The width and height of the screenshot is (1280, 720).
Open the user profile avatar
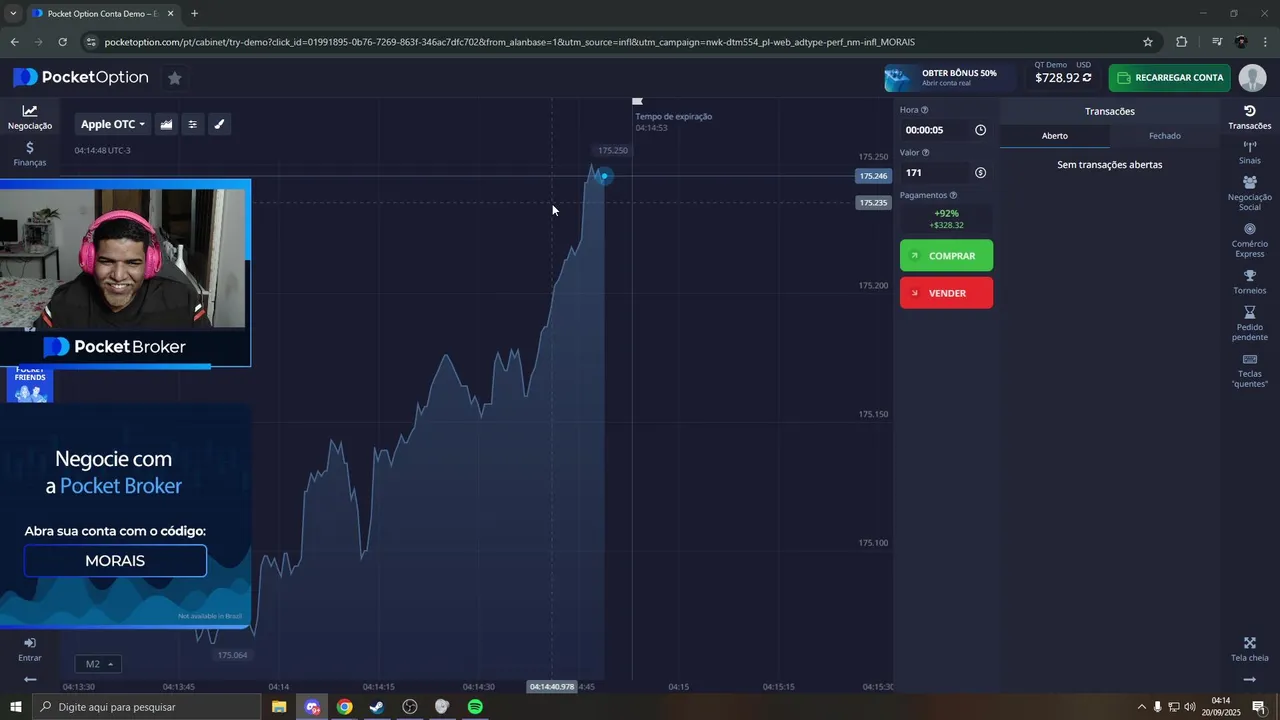tap(1252, 78)
